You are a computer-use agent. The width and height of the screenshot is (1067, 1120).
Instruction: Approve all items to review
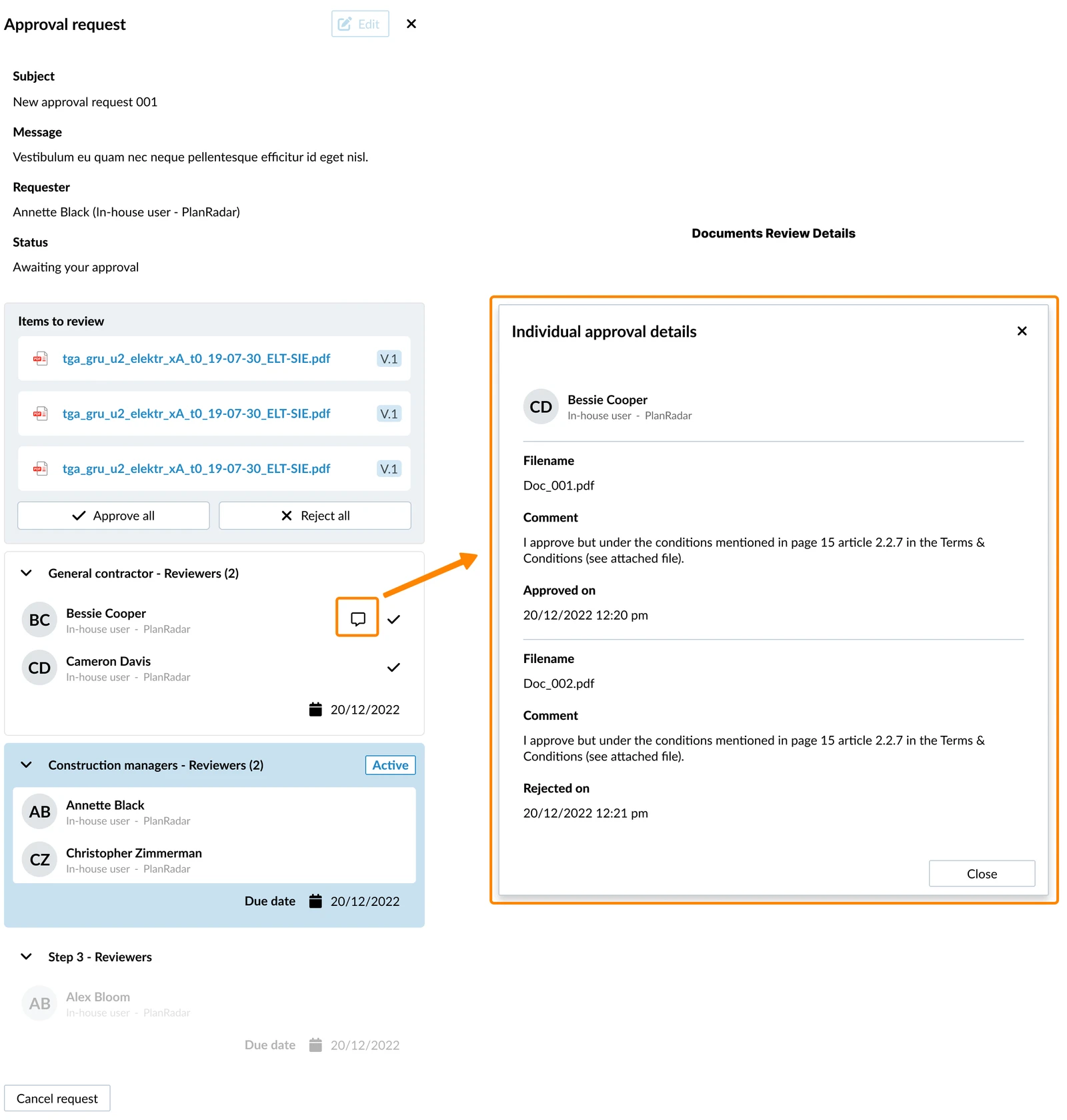(113, 516)
